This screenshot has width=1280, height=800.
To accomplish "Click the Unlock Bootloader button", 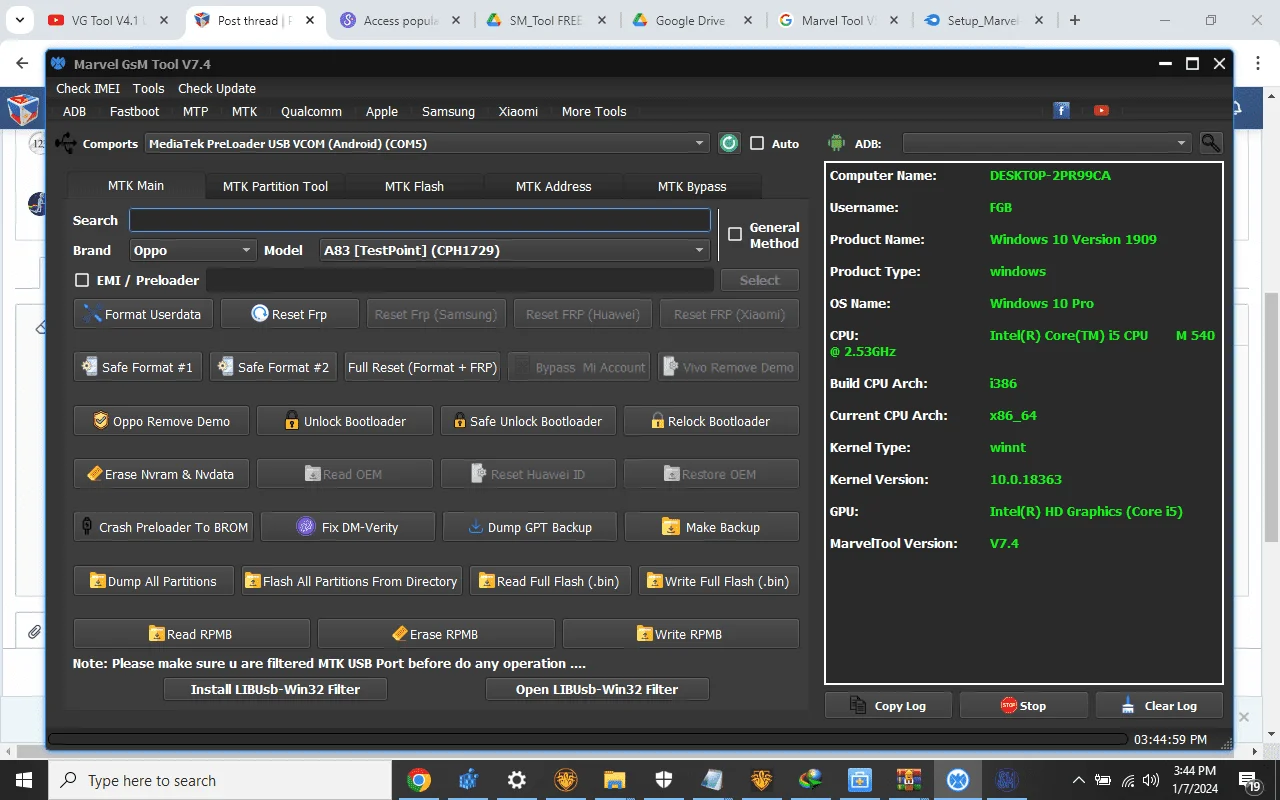I will [x=345, y=421].
